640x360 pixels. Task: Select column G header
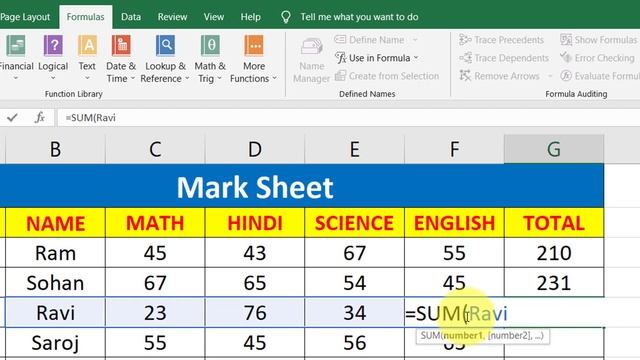[554, 149]
